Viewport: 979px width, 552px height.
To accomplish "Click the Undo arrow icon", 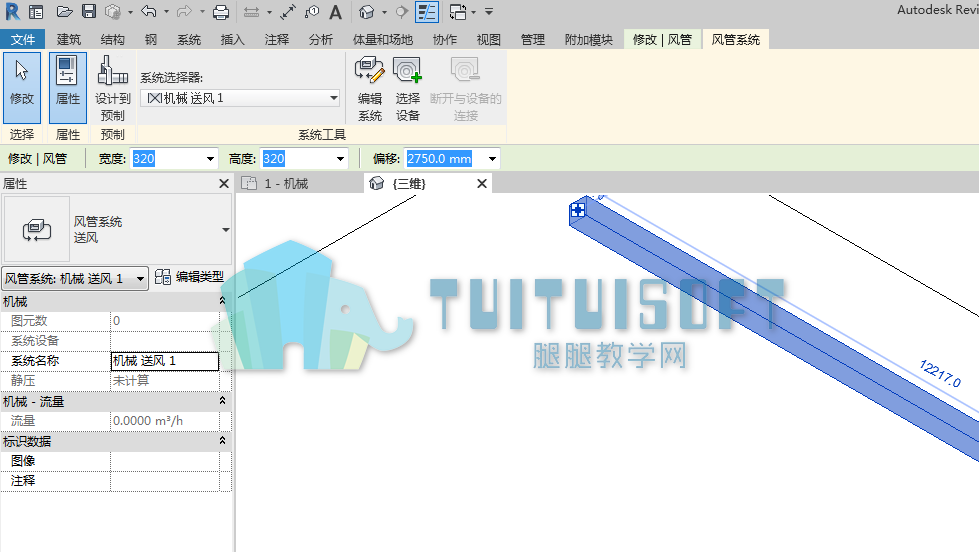I will (x=149, y=11).
